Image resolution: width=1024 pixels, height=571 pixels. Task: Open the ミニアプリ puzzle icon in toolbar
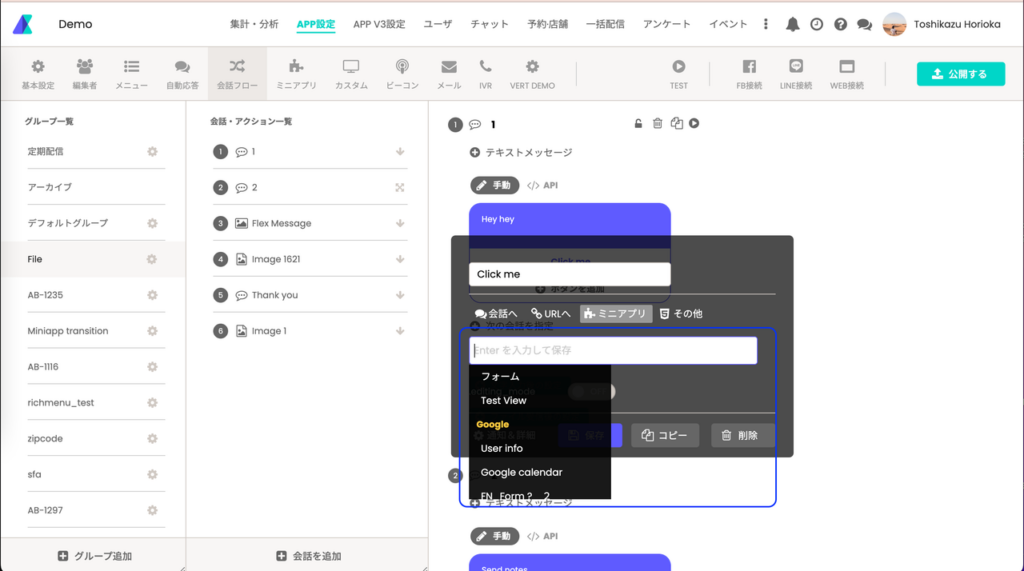pos(296,74)
